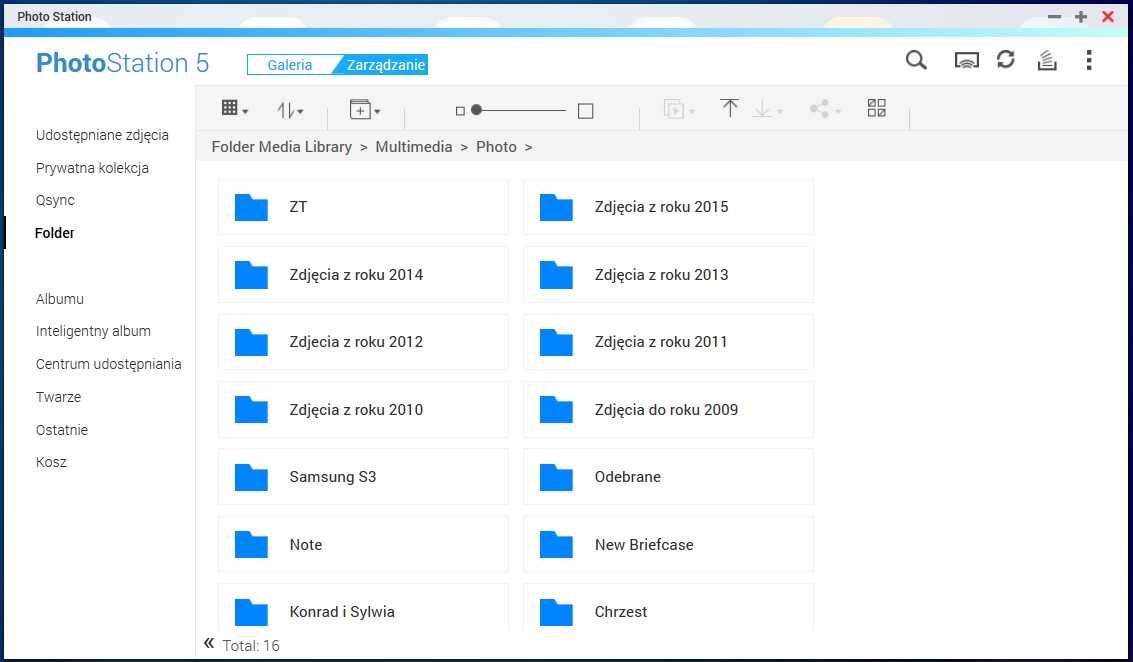Open Kosz trash in sidebar
This screenshot has width=1133, height=662.
[51, 462]
